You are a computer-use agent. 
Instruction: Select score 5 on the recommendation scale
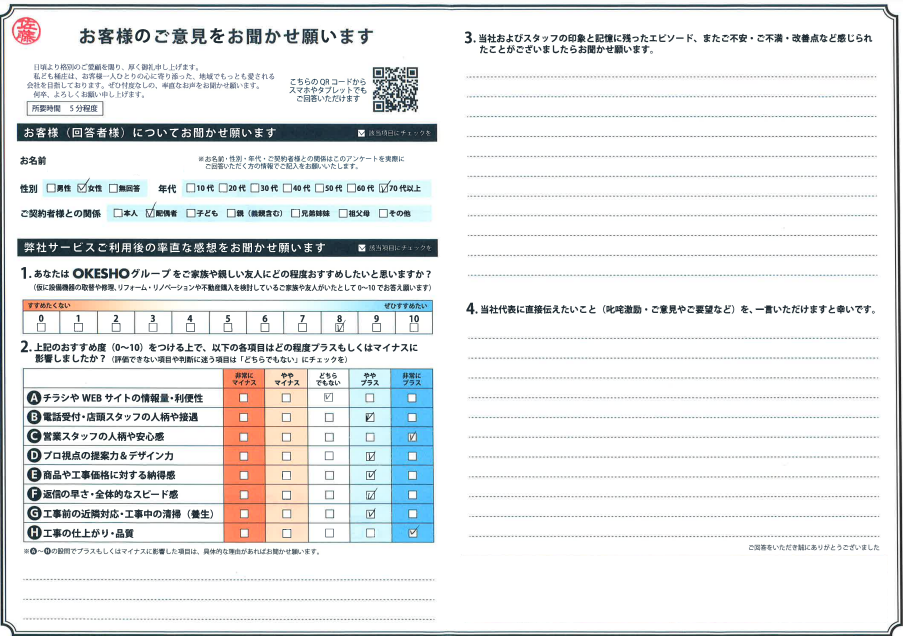[227, 326]
